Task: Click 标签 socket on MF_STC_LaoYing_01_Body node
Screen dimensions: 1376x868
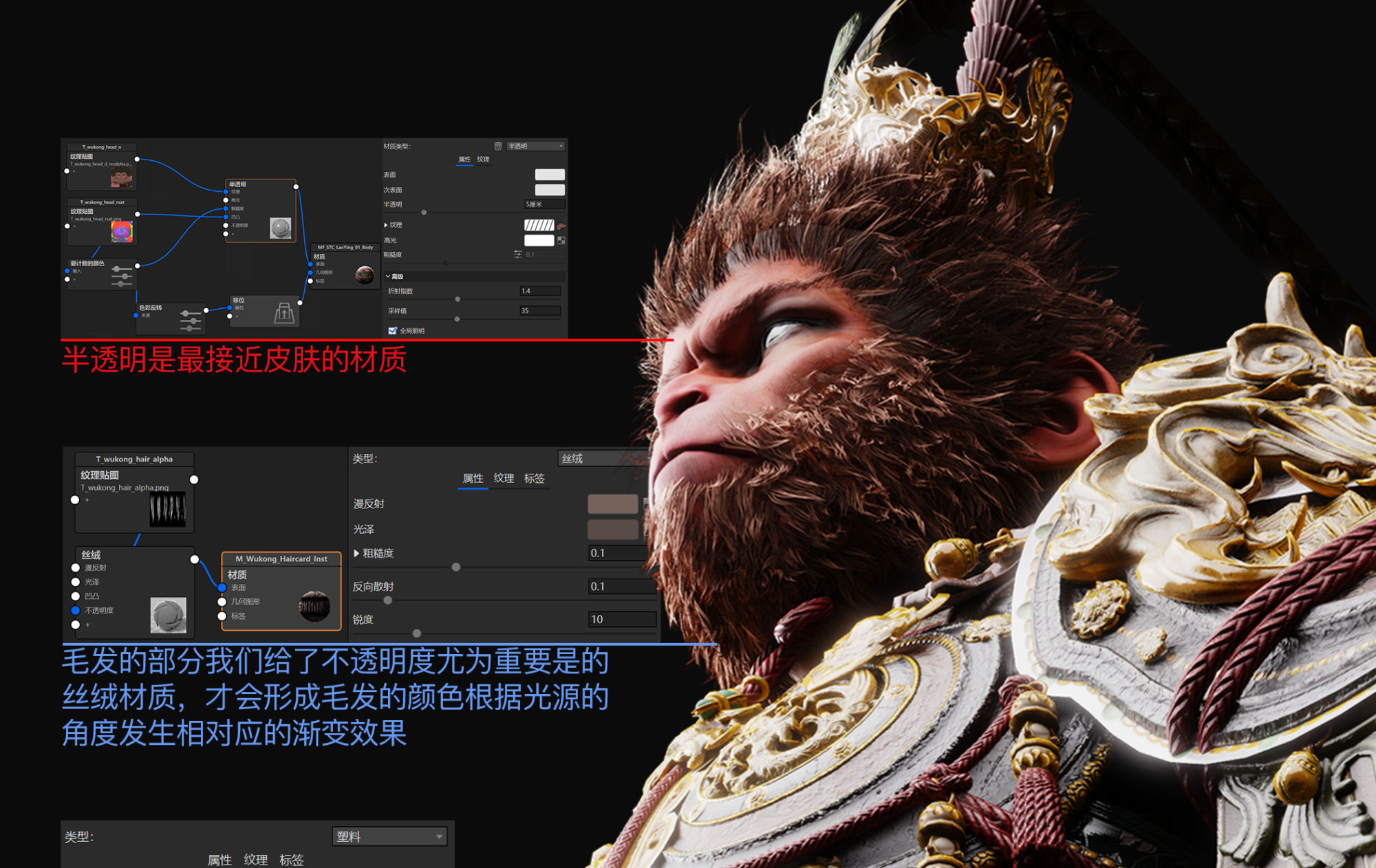Action: tap(310, 281)
